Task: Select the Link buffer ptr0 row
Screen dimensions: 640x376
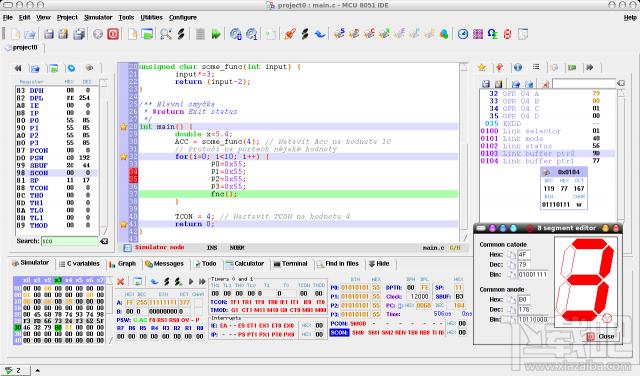Action: coord(547,154)
